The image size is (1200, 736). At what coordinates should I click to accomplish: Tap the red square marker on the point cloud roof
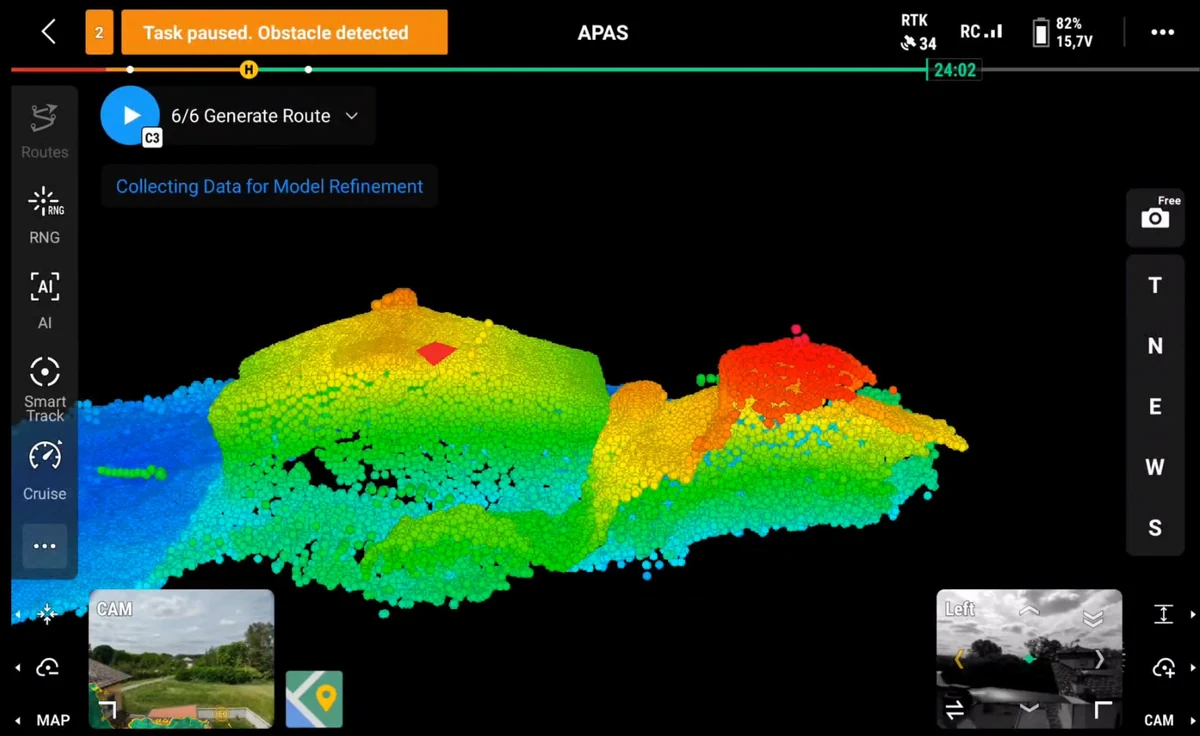pos(436,352)
